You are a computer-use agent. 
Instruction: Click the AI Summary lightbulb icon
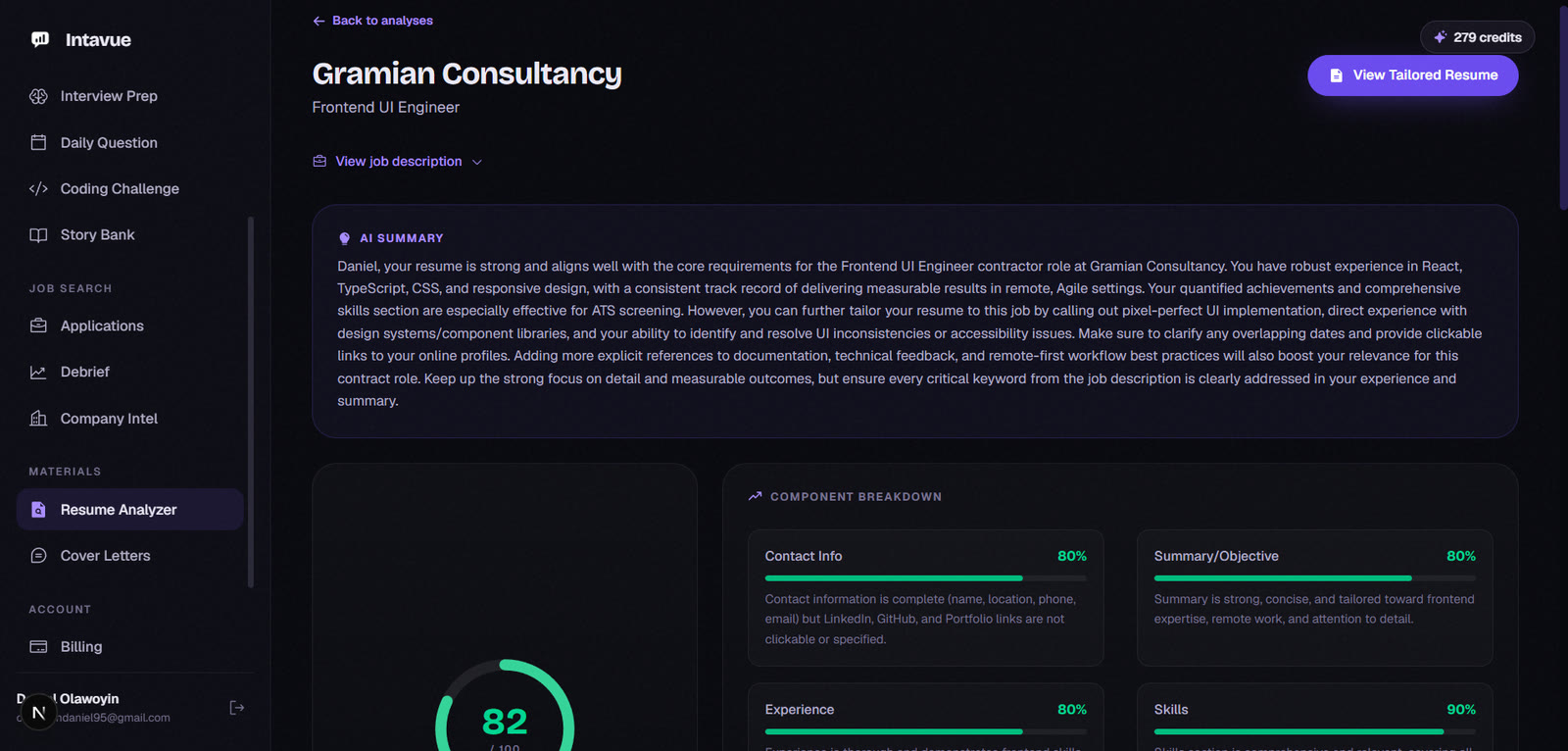(344, 238)
